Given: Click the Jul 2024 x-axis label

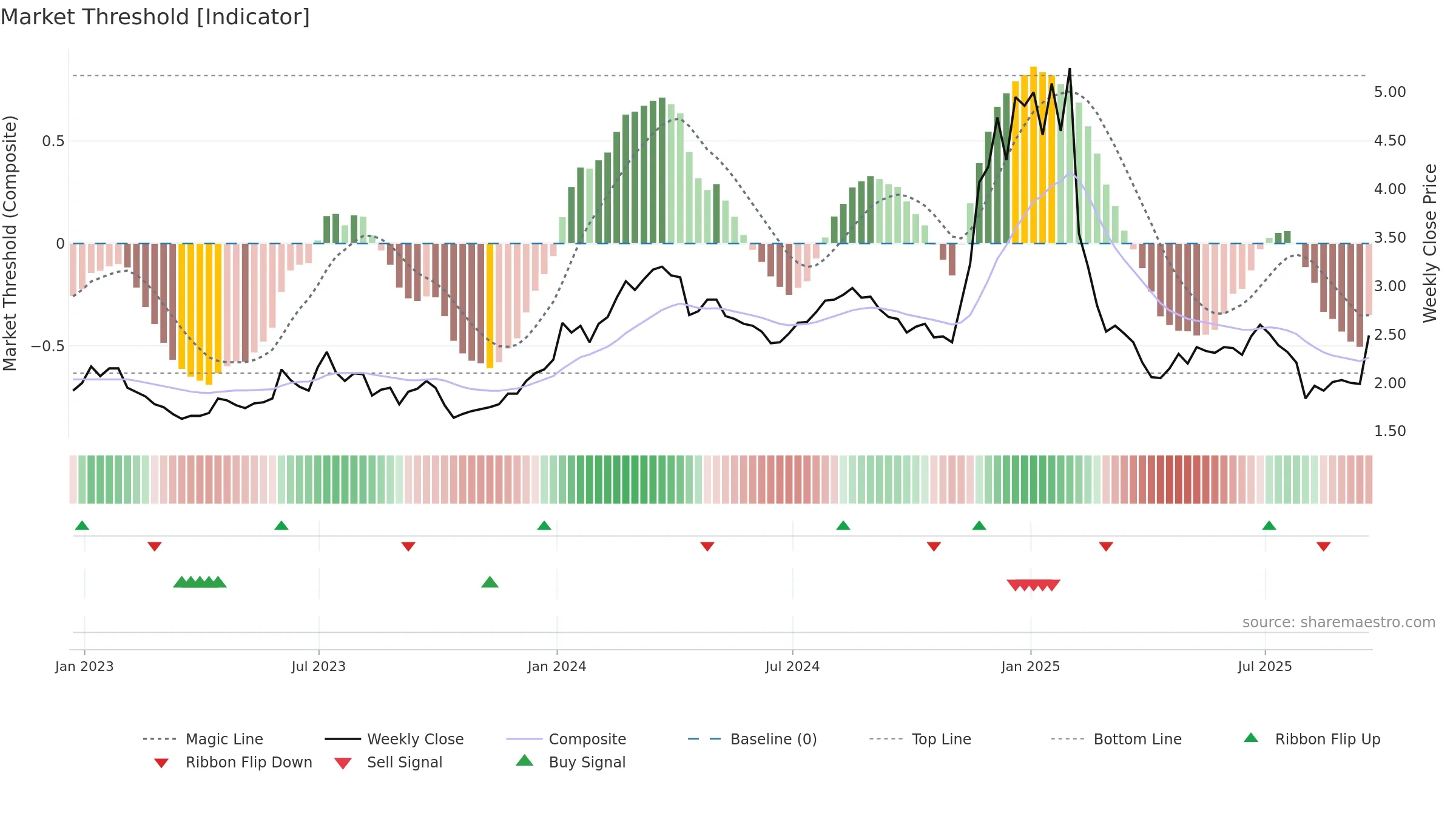Looking at the screenshot, I should coord(792,666).
